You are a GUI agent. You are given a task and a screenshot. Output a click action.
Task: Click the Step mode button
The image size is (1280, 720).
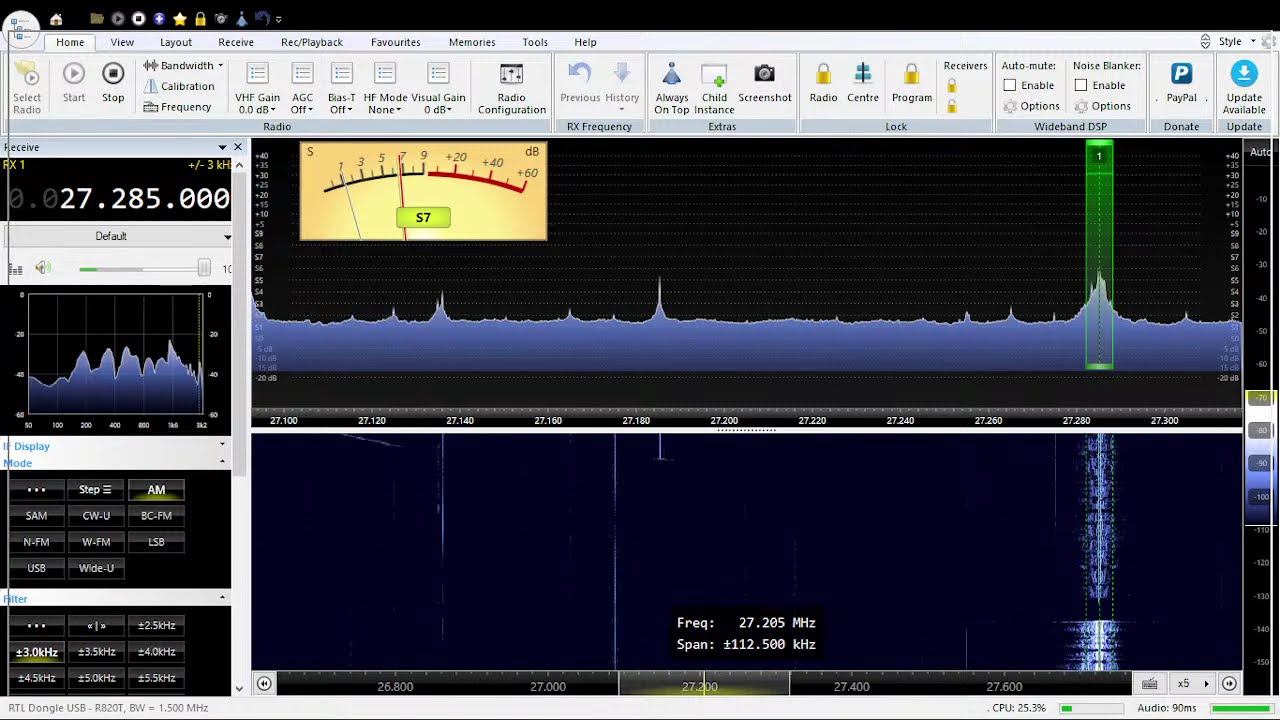pyautogui.click(x=96, y=490)
